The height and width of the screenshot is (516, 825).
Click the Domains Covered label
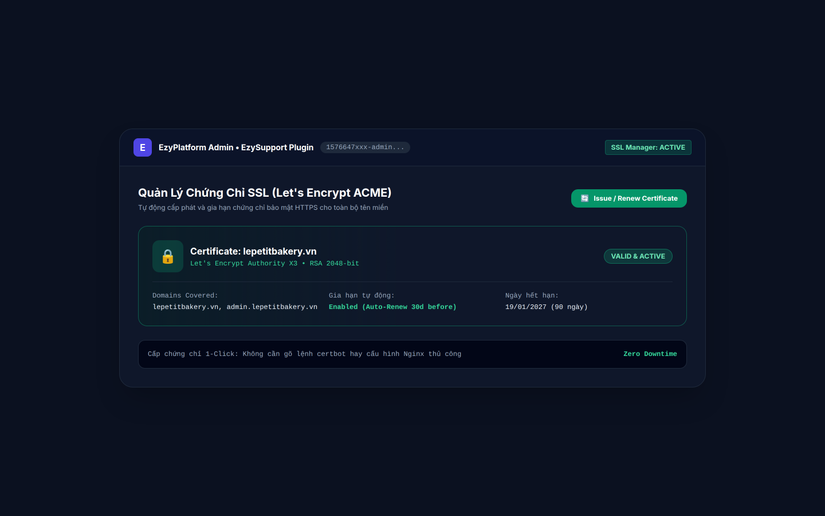185,296
